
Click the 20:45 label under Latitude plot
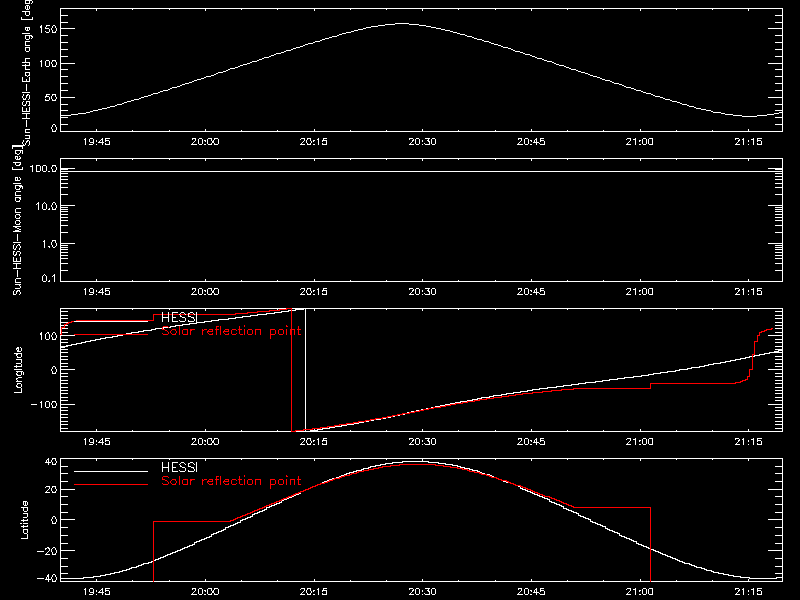531,592
